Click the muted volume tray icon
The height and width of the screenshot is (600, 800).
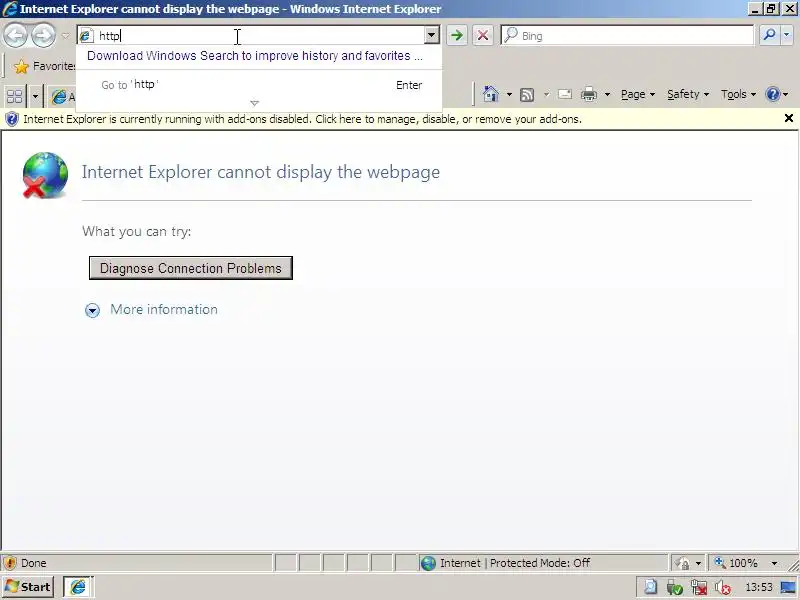[723, 588]
